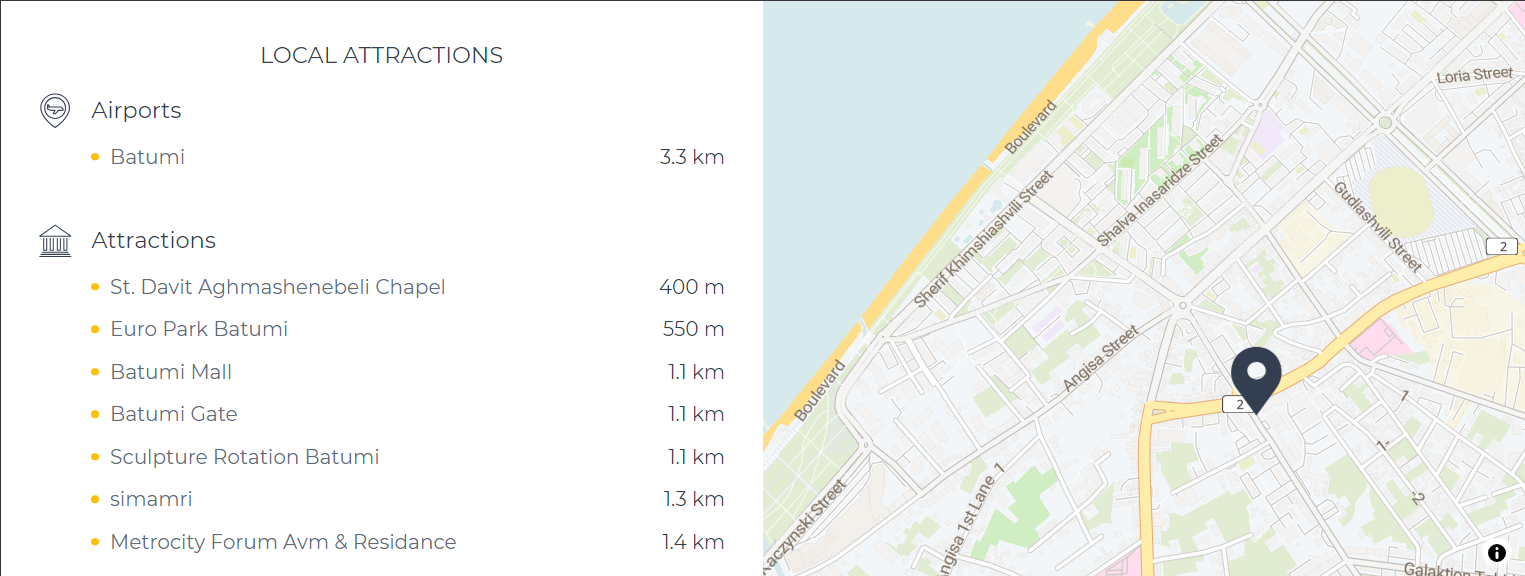Click route 2 shield at map edge

(1502, 246)
